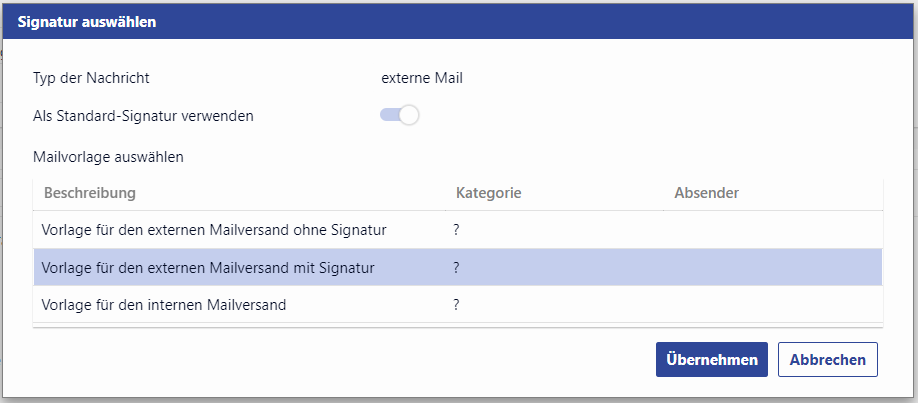Click the 'Als Standard-Signatur verwenden' label
The width and height of the screenshot is (918, 403).
point(143,115)
